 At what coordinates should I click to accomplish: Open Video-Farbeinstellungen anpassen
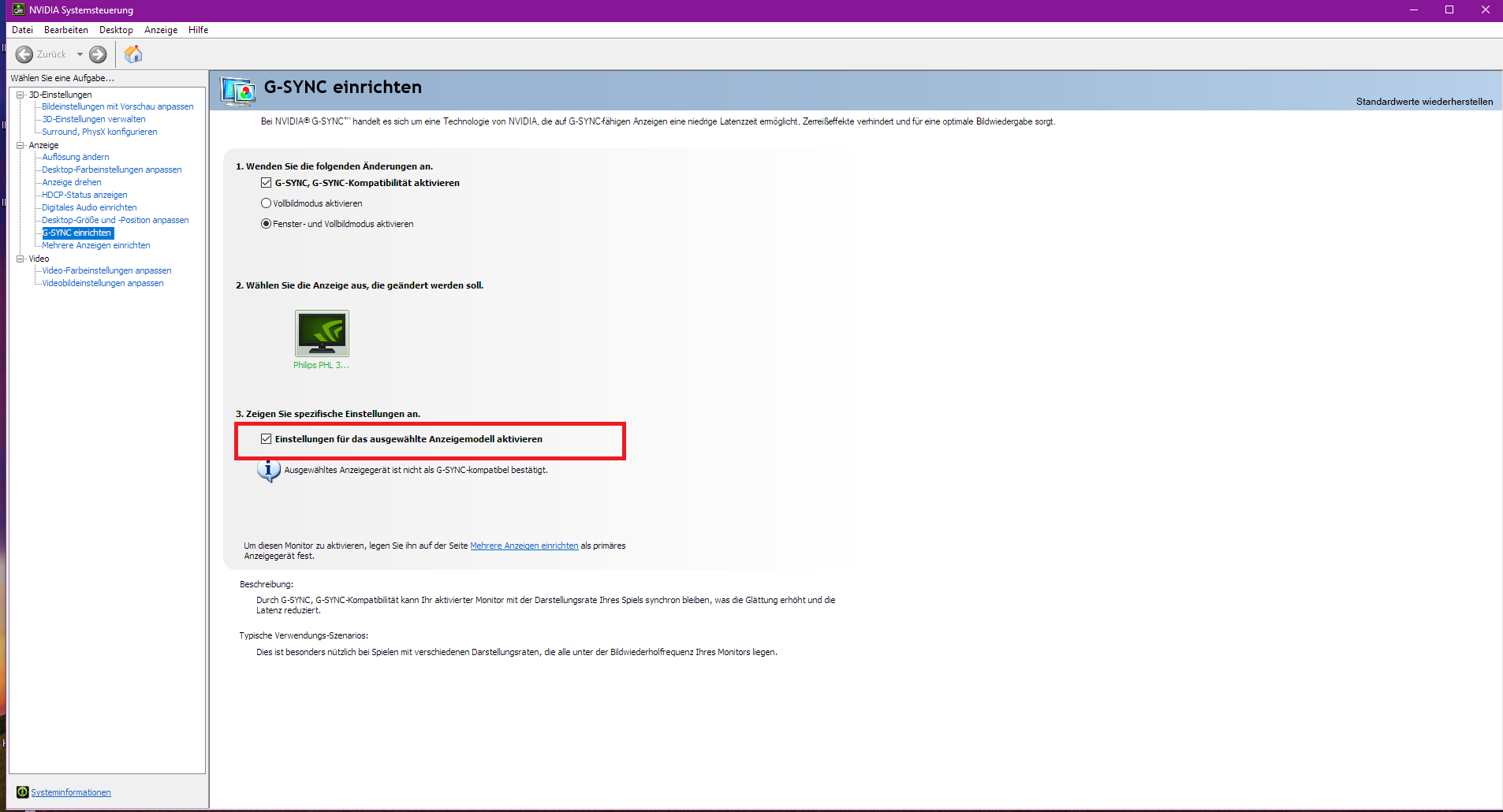(106, 270)
